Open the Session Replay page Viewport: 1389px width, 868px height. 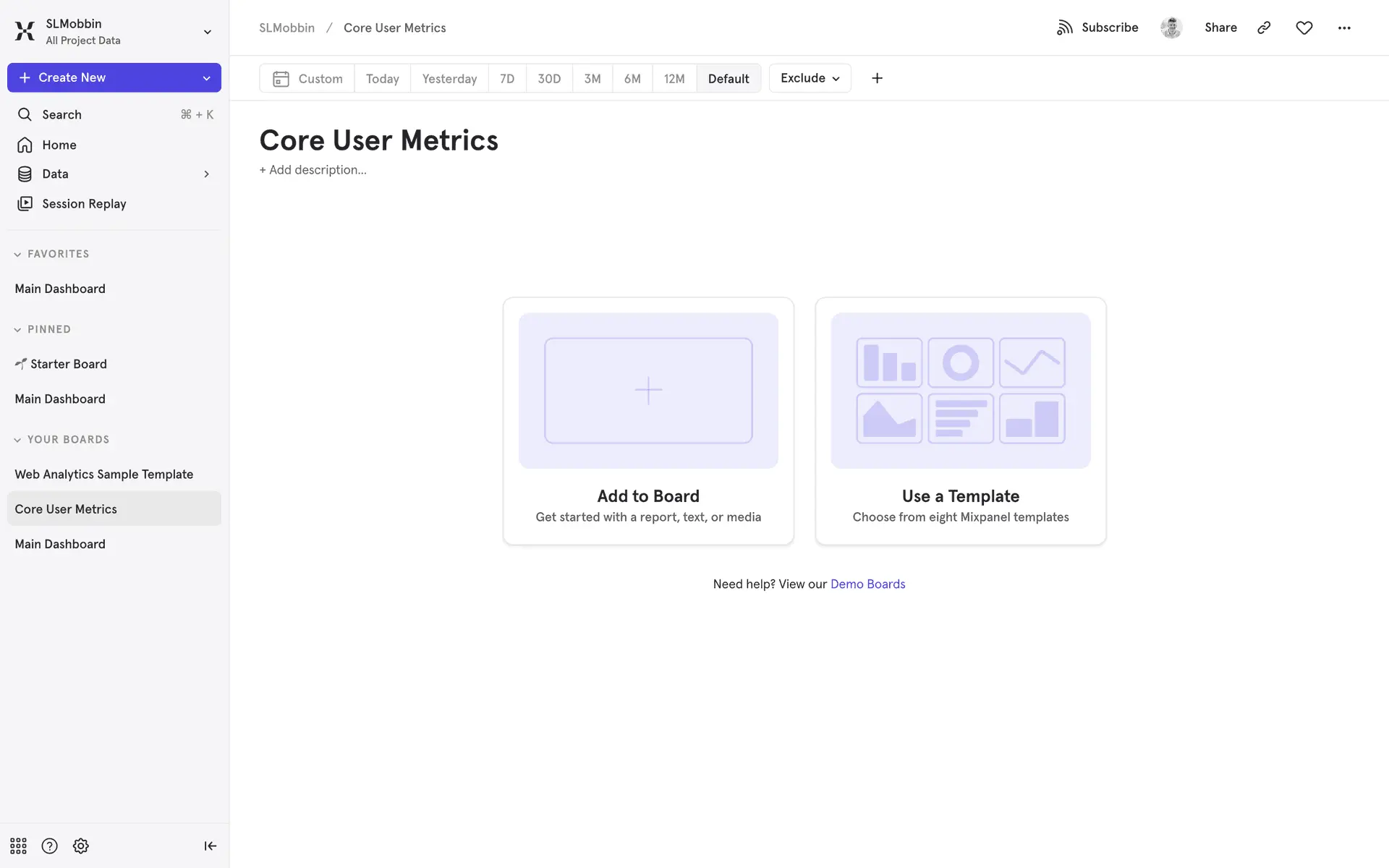tap(84, 204)
